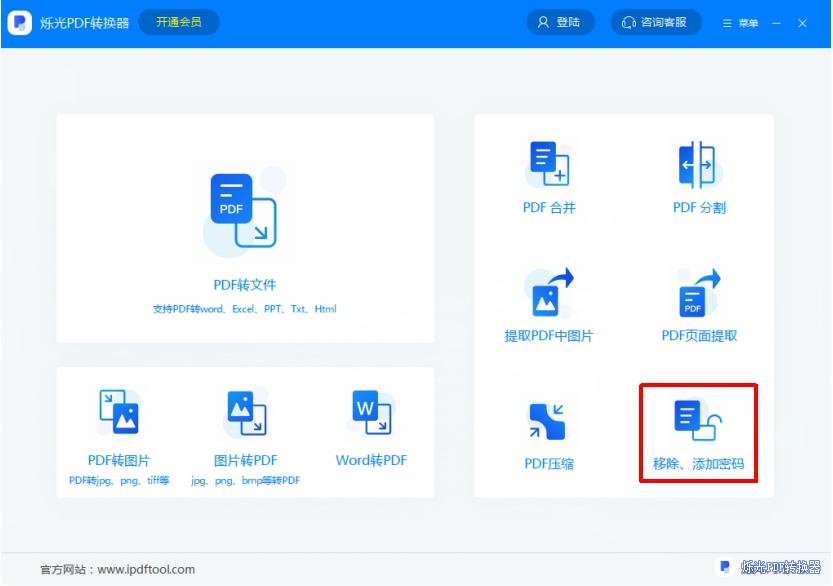Click the 移除、添加密码 label
Viewport: 833px width, 586px height.
(x=699, y=464)
